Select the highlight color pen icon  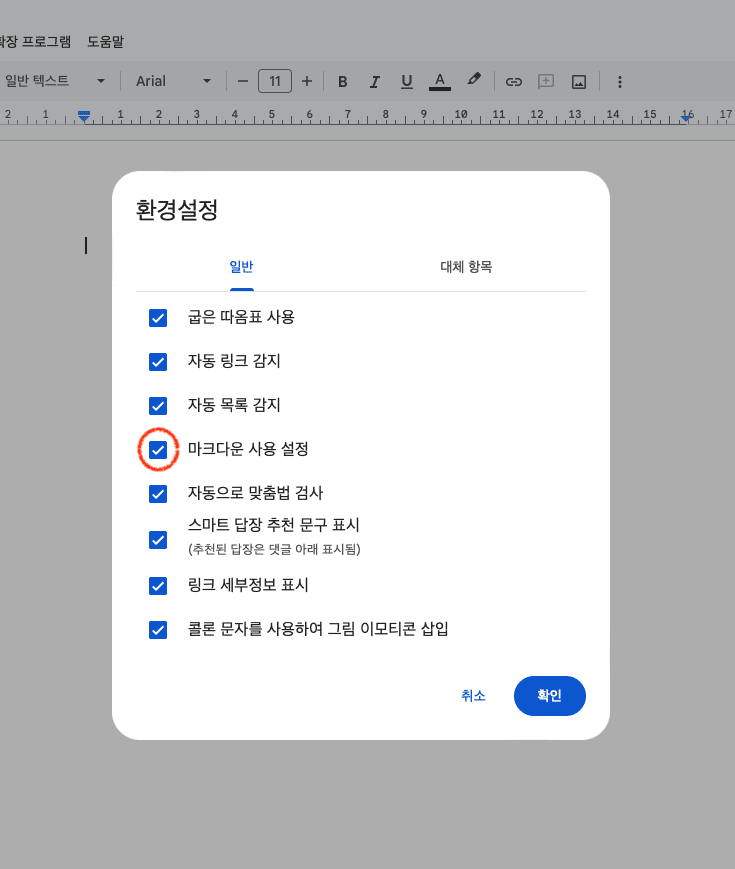point(474,80)
